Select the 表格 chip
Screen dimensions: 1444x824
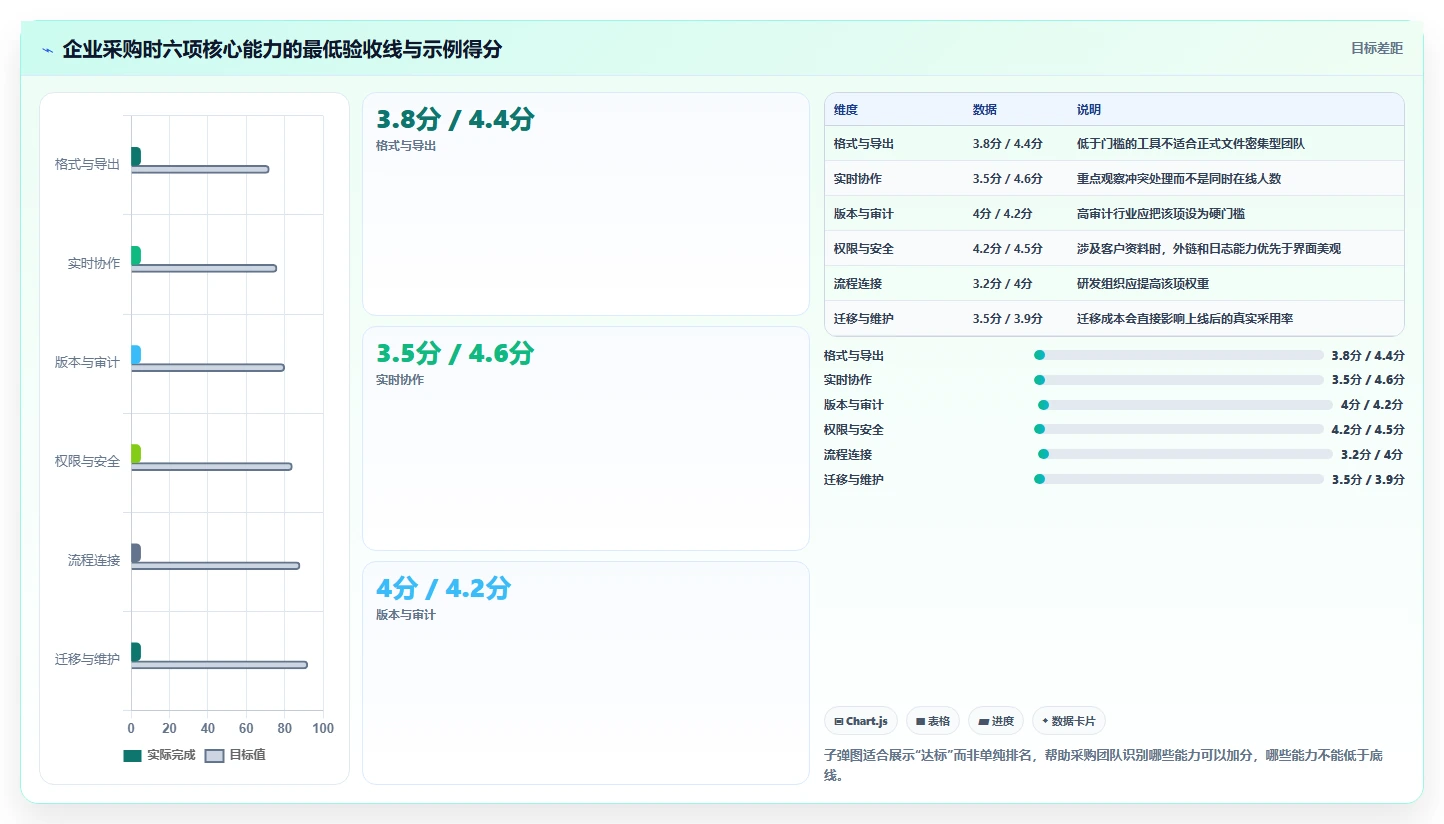[933, 721]
